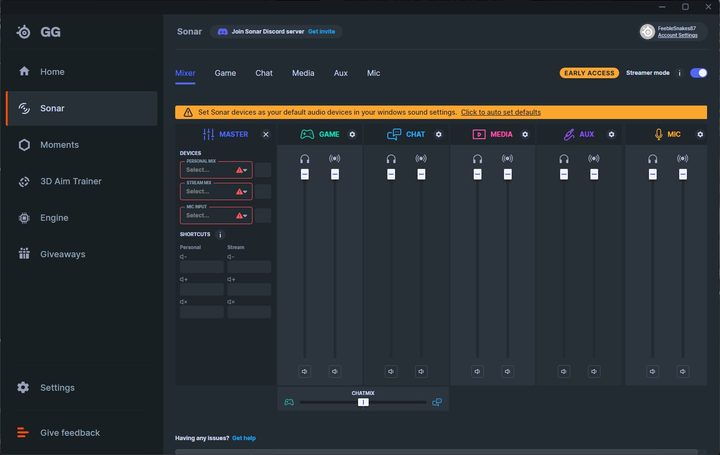Click the Streamer mode info icon
The image size is (720, 455).
[x=680, y=73]
